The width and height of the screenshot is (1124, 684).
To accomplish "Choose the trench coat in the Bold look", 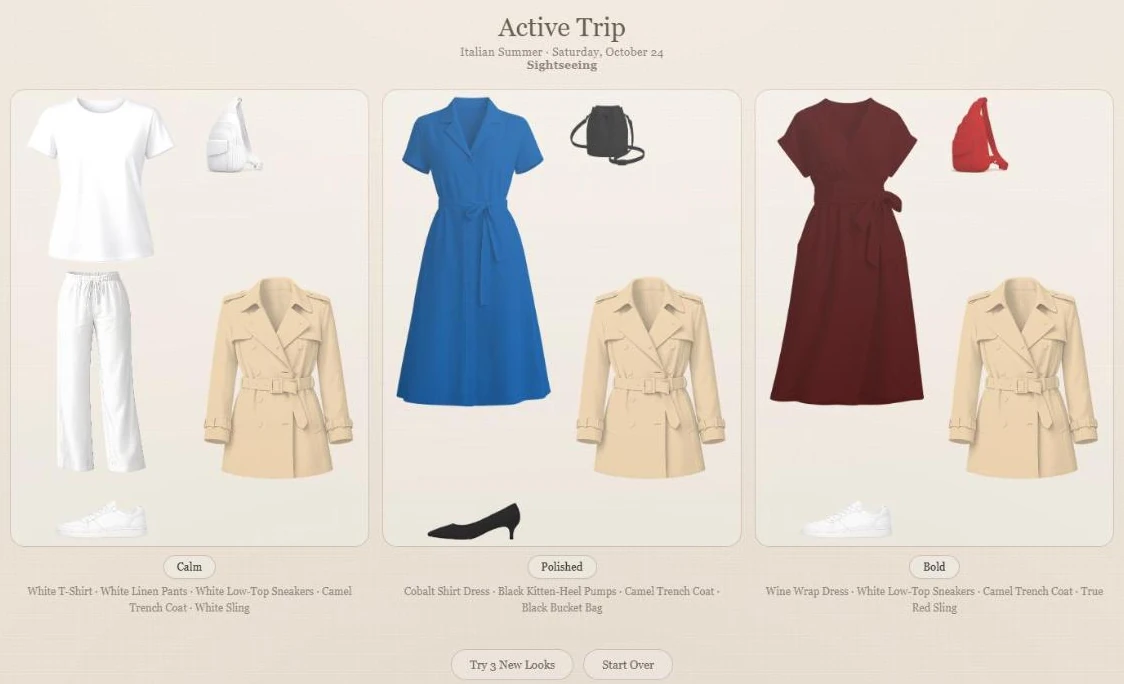I will tap(1023, 378).
